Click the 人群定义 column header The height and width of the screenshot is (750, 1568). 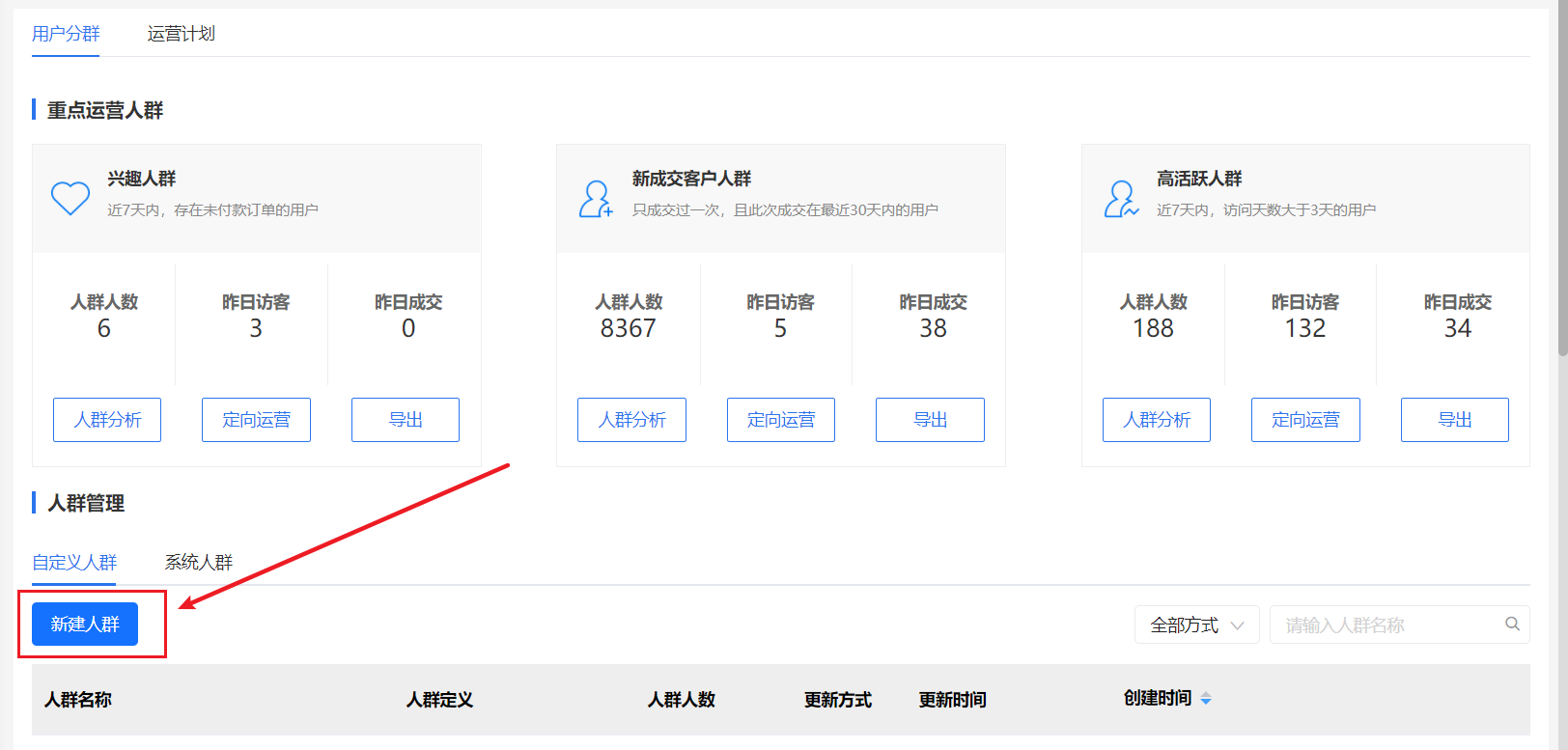(x=439, y=700)
